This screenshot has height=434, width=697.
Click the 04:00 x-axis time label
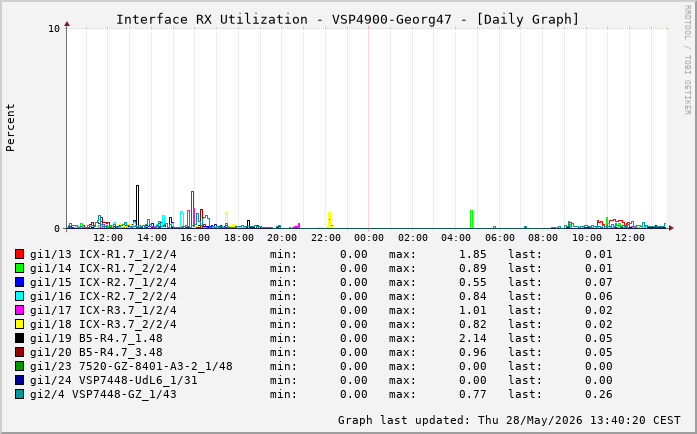tap(456, 238)
